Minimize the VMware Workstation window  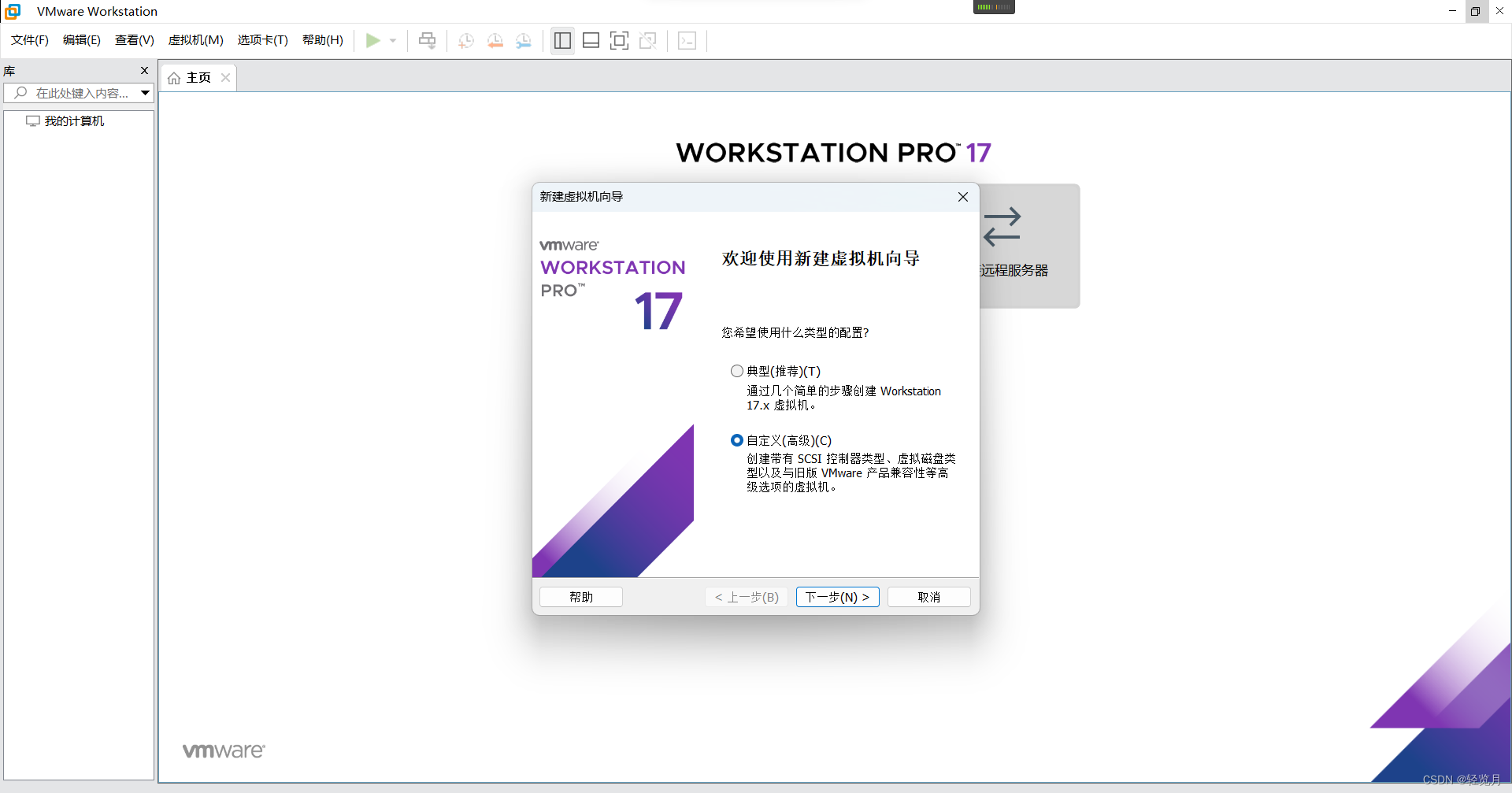1452,11
